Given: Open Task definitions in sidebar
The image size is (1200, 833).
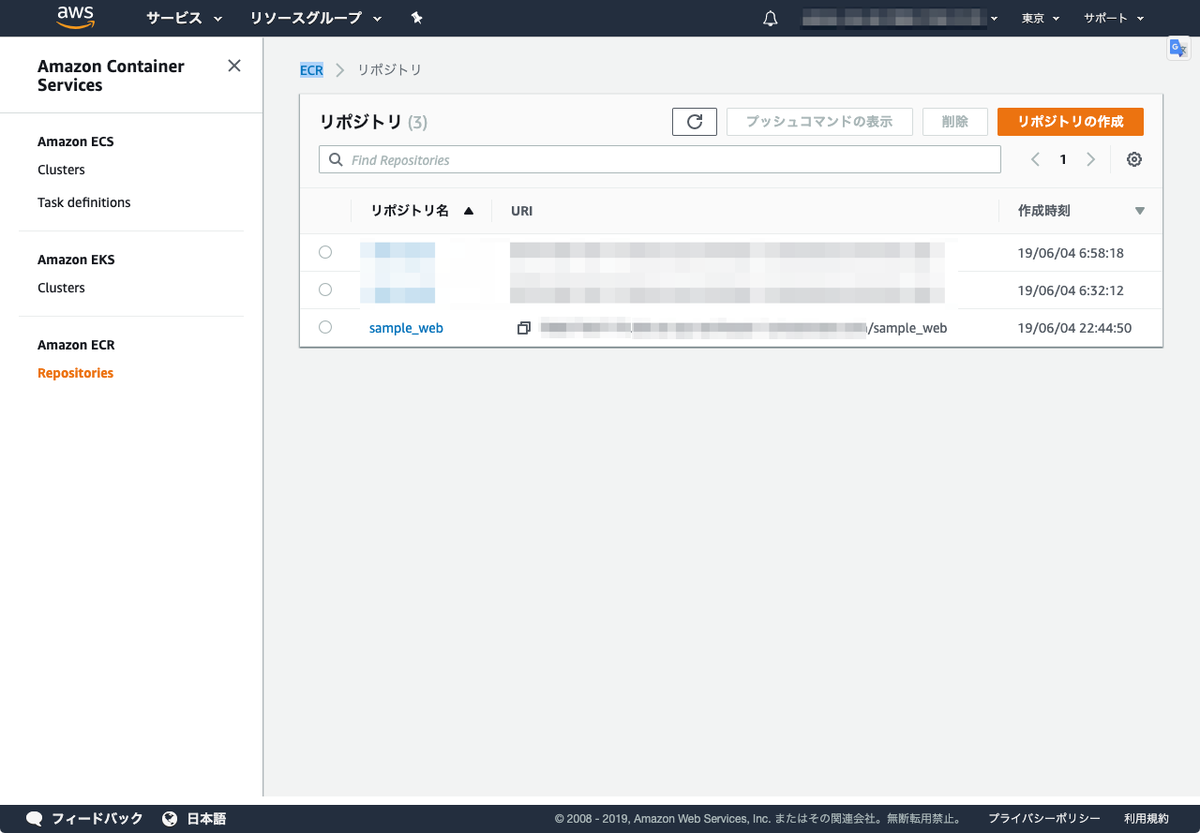Looking at the screenshot, I should click(84, 202).
